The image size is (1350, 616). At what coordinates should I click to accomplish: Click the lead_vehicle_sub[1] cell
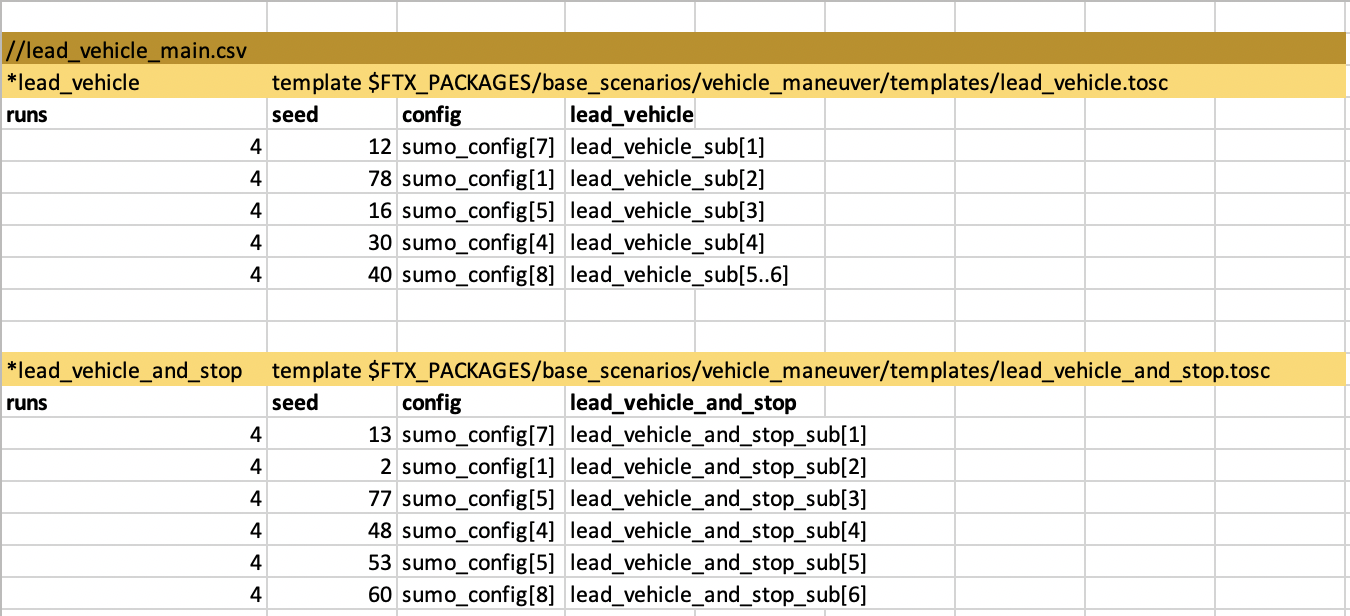coord(667,146)
